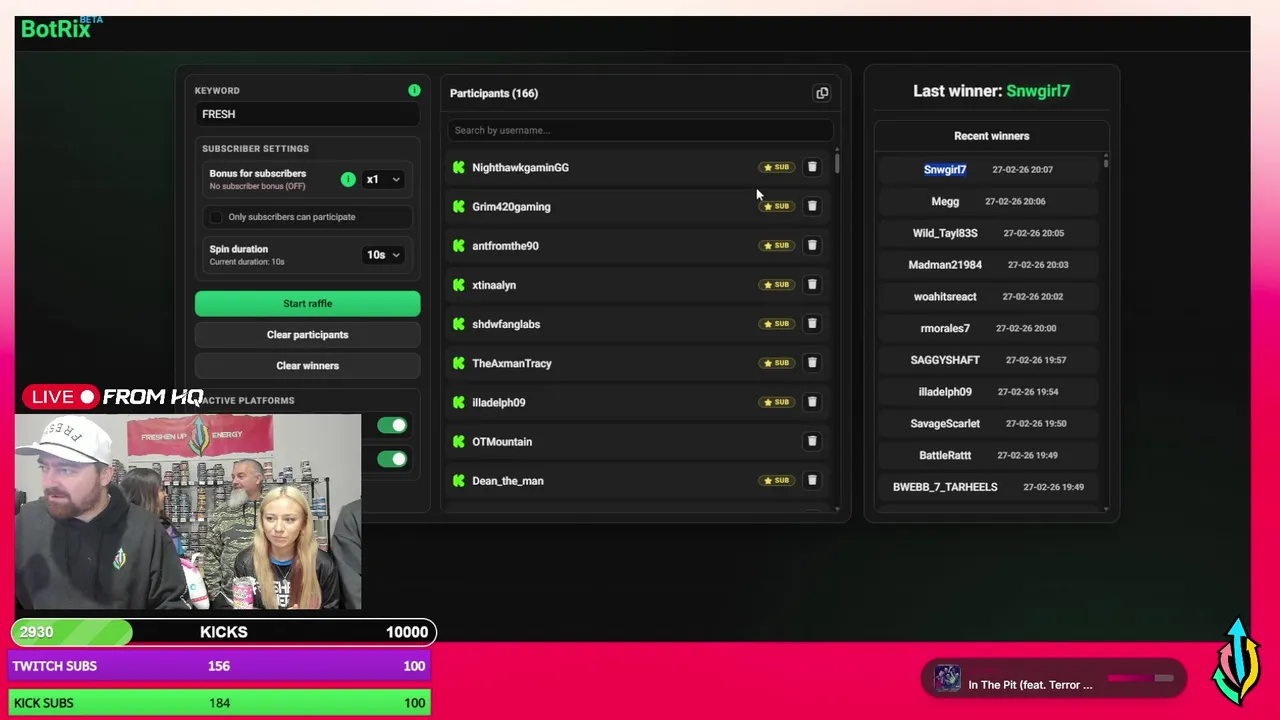The height and width of the screenshot is (720, 1280).
Task: Remove xtinaalyn with trash icon
Action: 812,284
